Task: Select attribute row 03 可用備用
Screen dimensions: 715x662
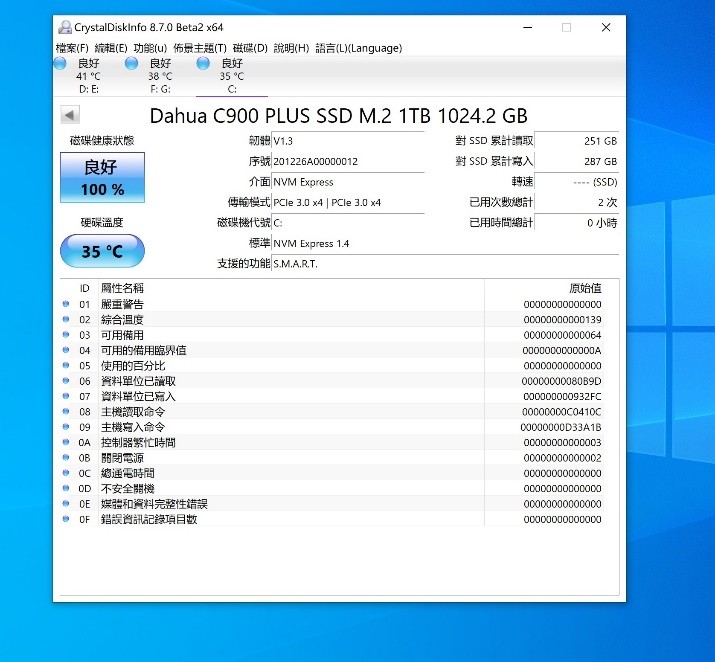Action: pyautogui.click(x=333, y=335)
